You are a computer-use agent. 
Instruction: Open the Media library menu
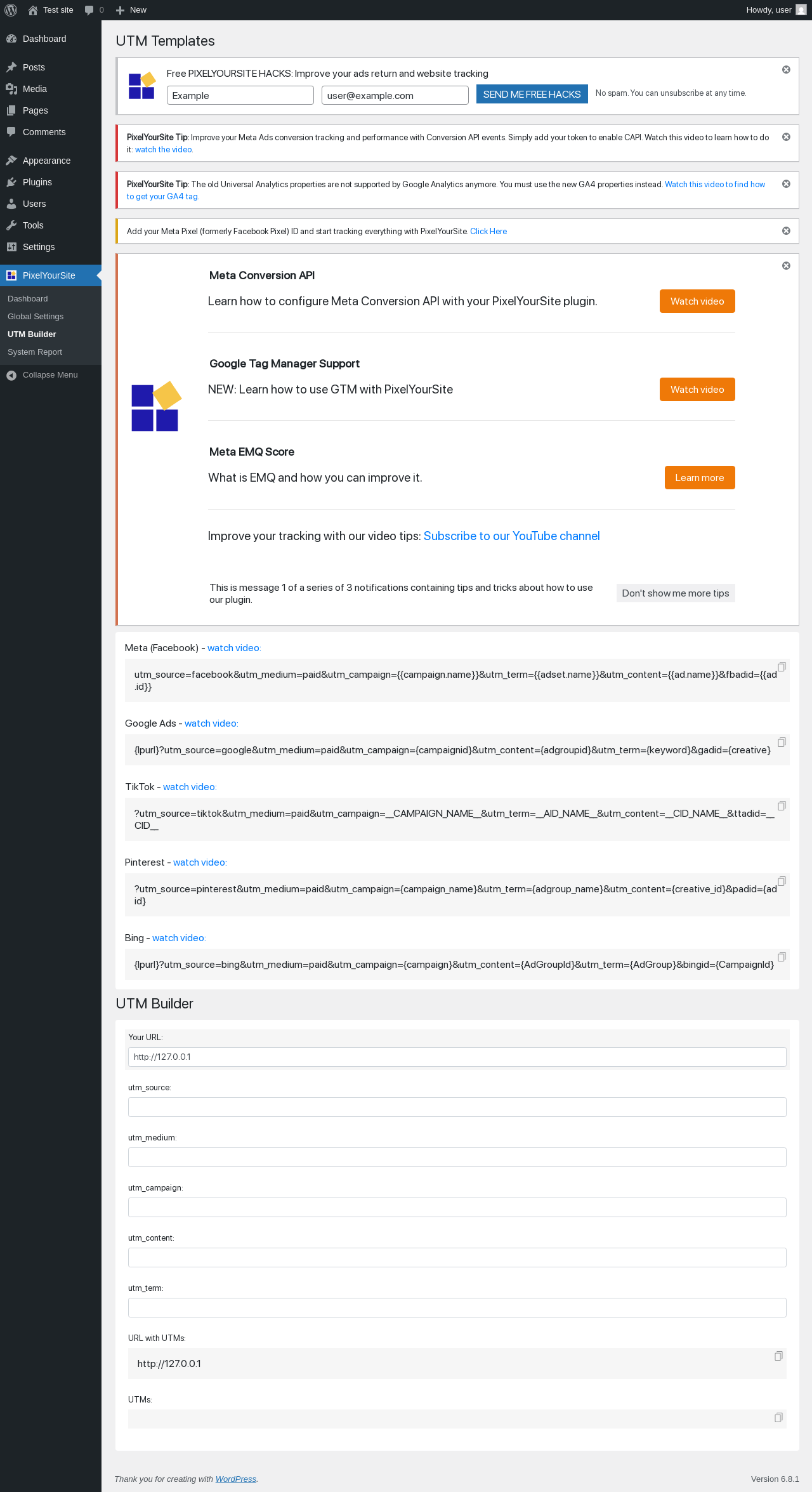[51, 89]
